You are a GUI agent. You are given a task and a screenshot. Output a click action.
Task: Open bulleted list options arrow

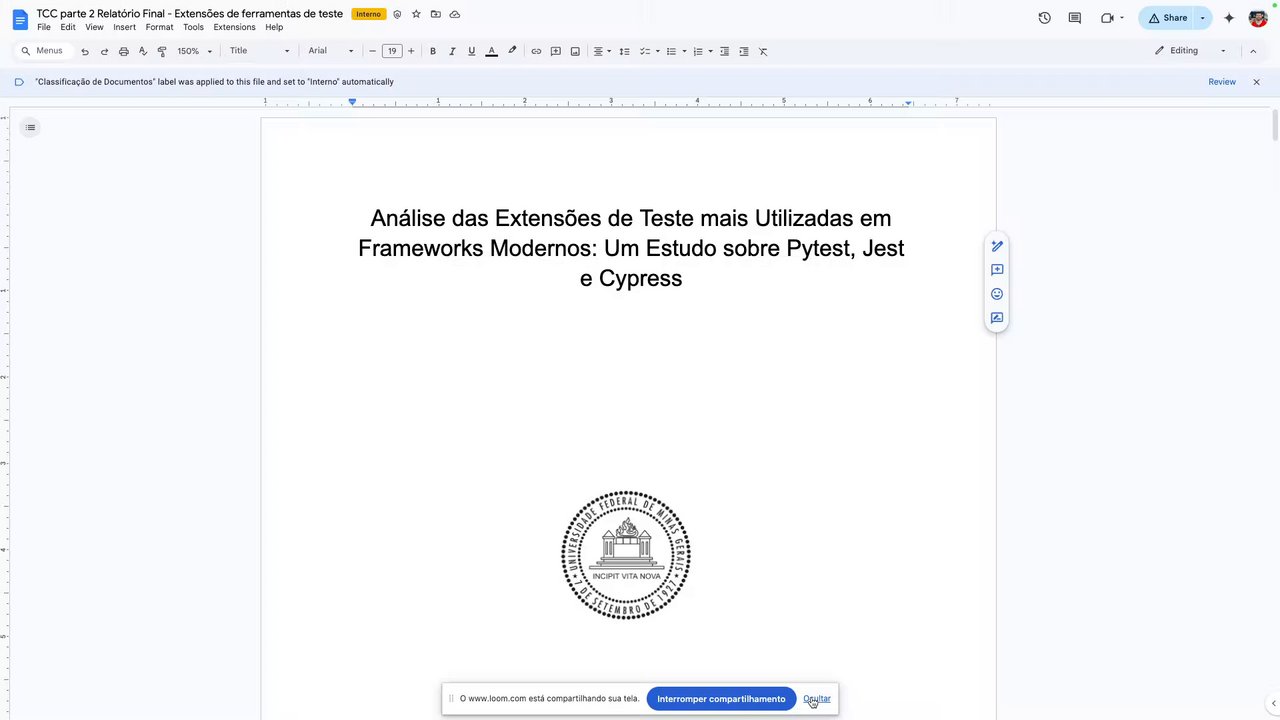[x=684, y=51]
